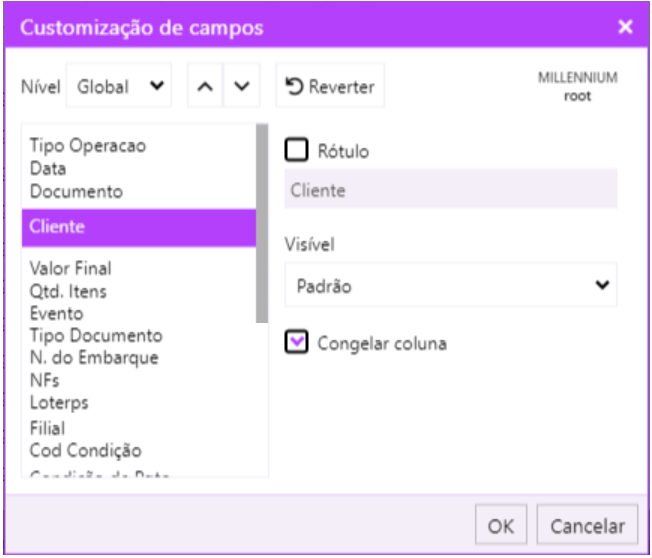
Task: Click the Reverter button
Action: point(330,87)
